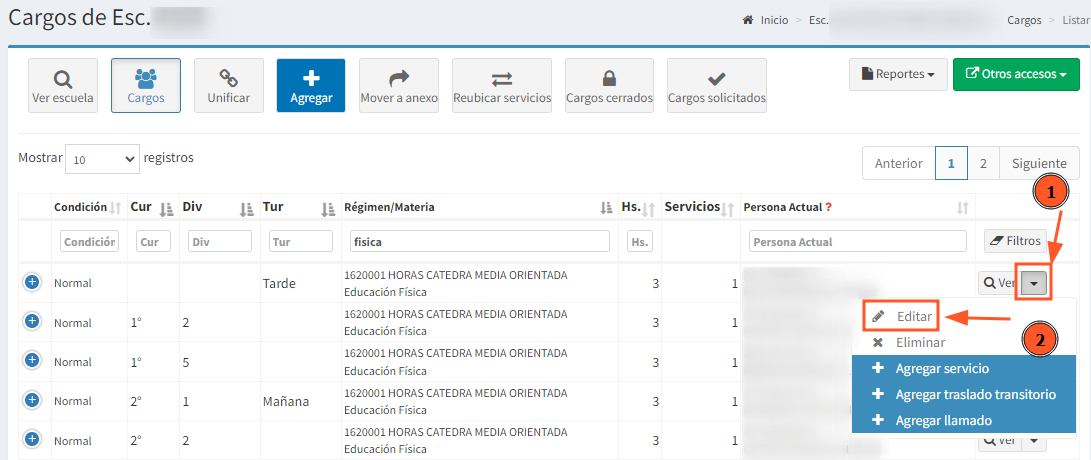
Task: Focus the Cur filter field
Action: tap(153, 241)
